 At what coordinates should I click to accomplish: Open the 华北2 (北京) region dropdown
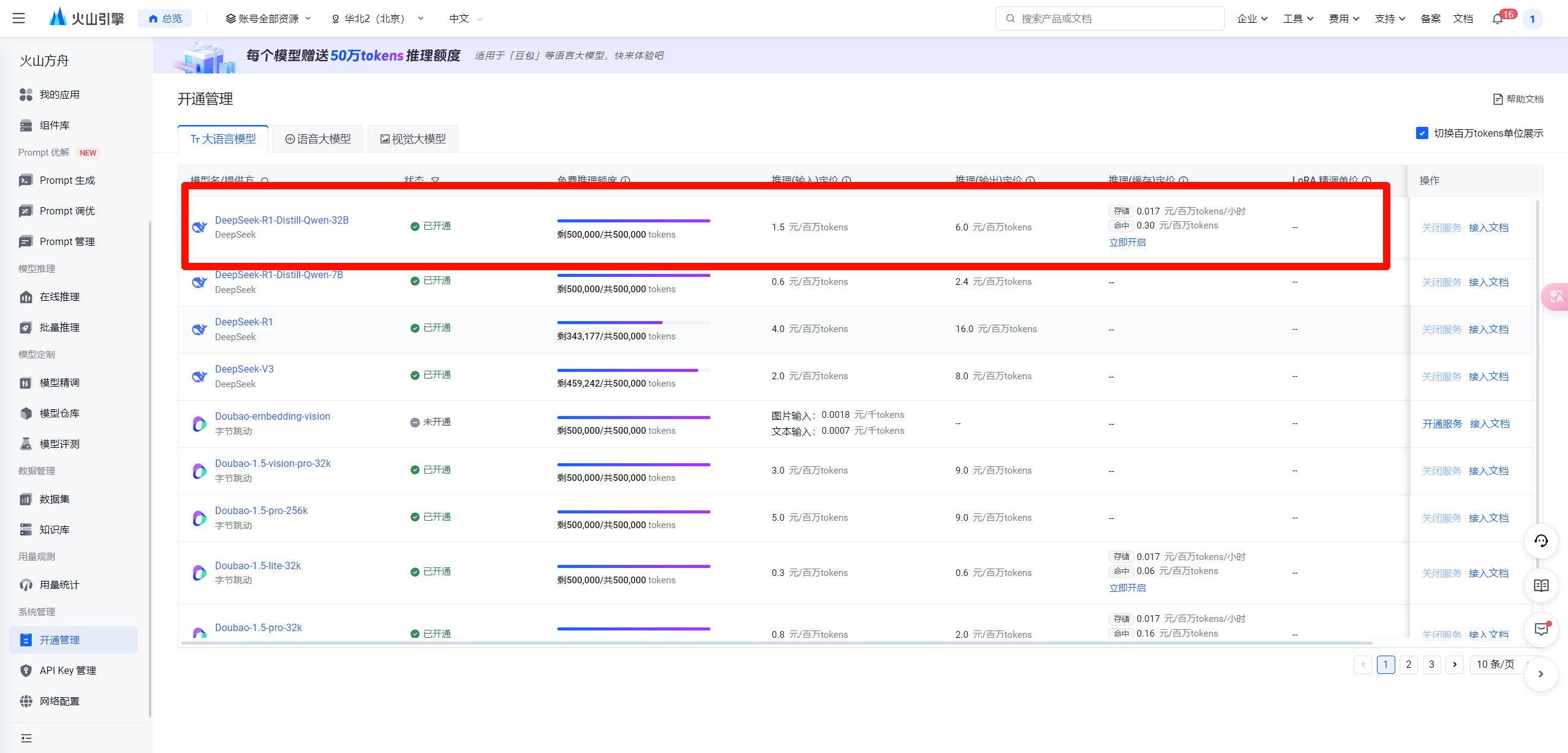tap(377, 18)
